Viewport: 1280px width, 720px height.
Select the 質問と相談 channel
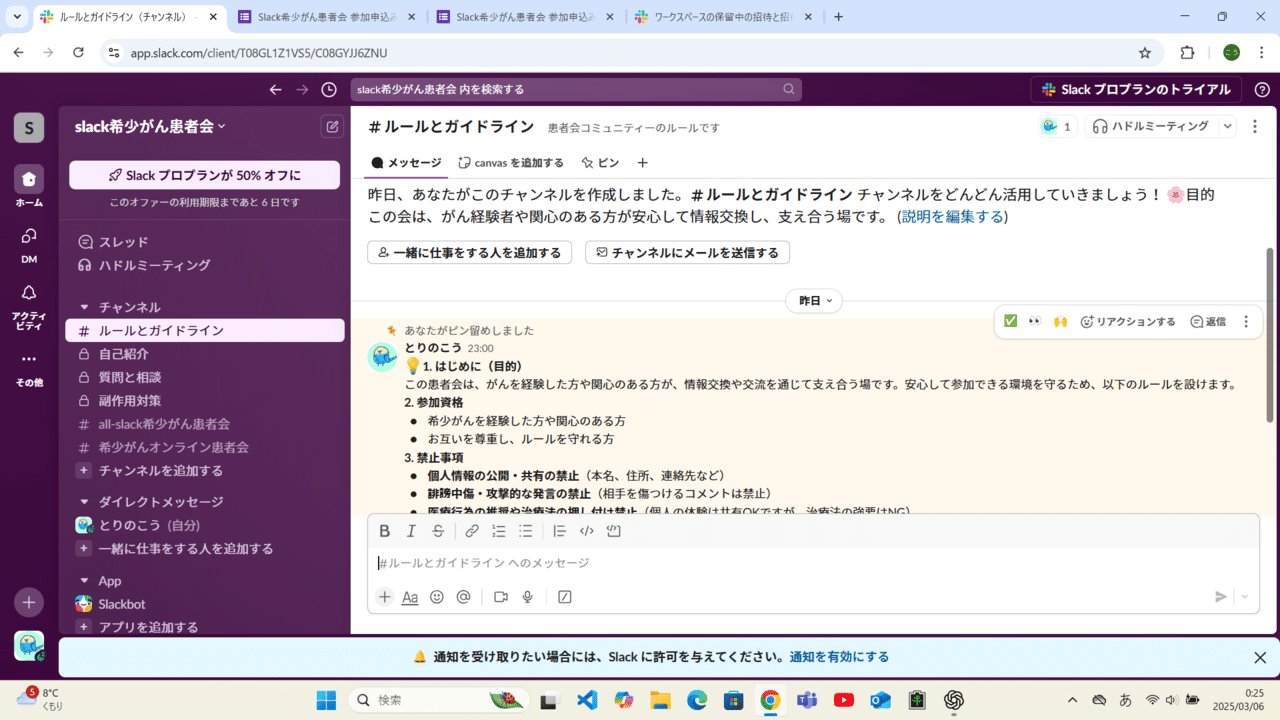(205, 377)
